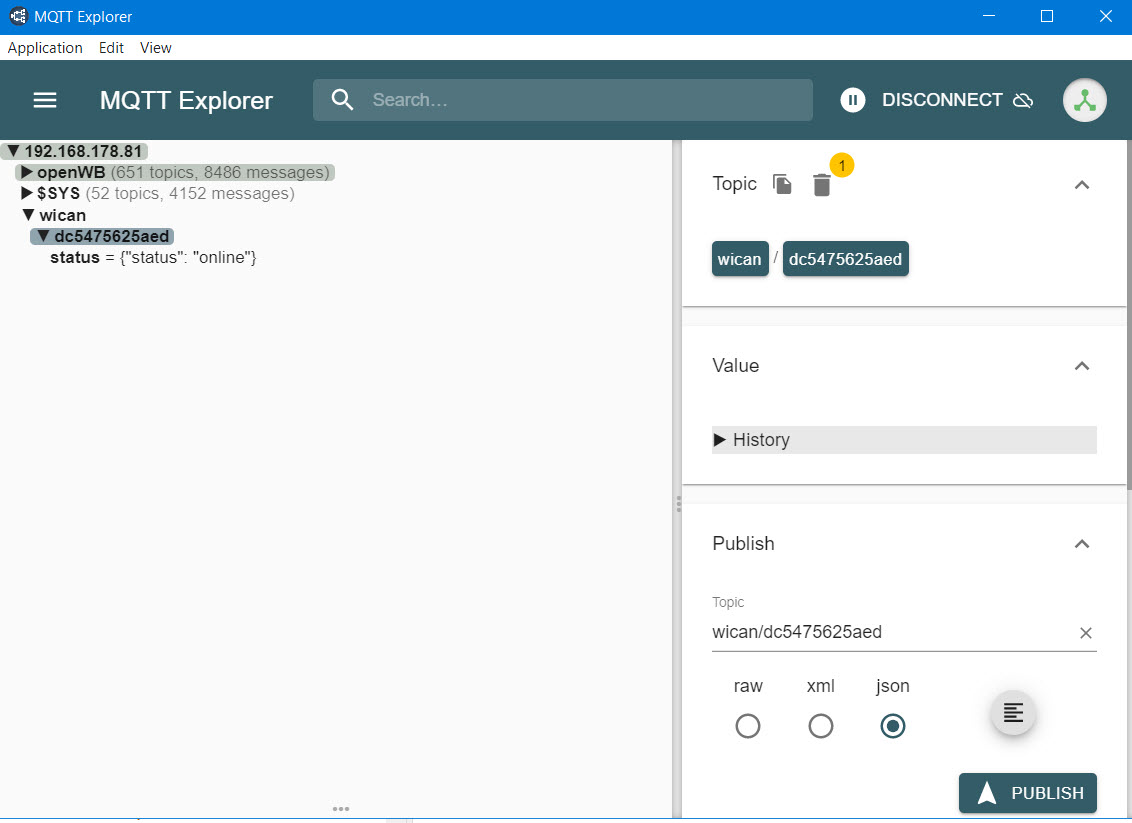
Task: Format the JSON payload with the align icon
Action: (x=1013, y=713)
